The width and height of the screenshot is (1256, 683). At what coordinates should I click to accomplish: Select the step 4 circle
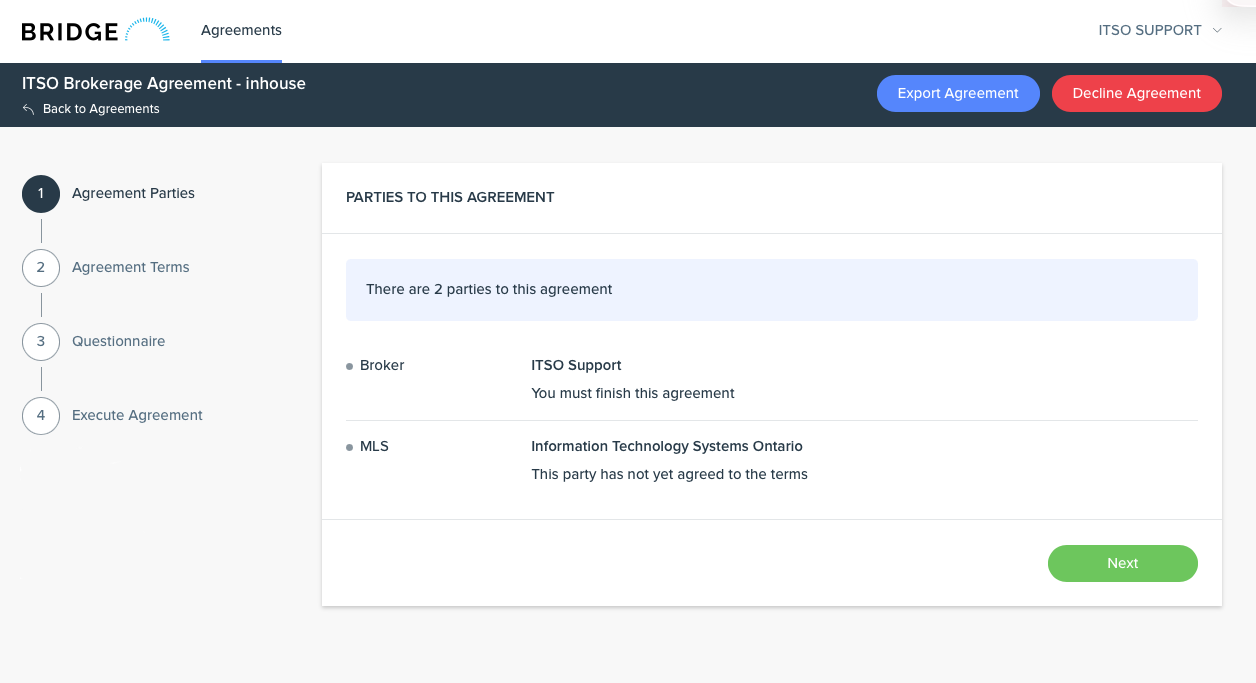(x=41, y=416)
